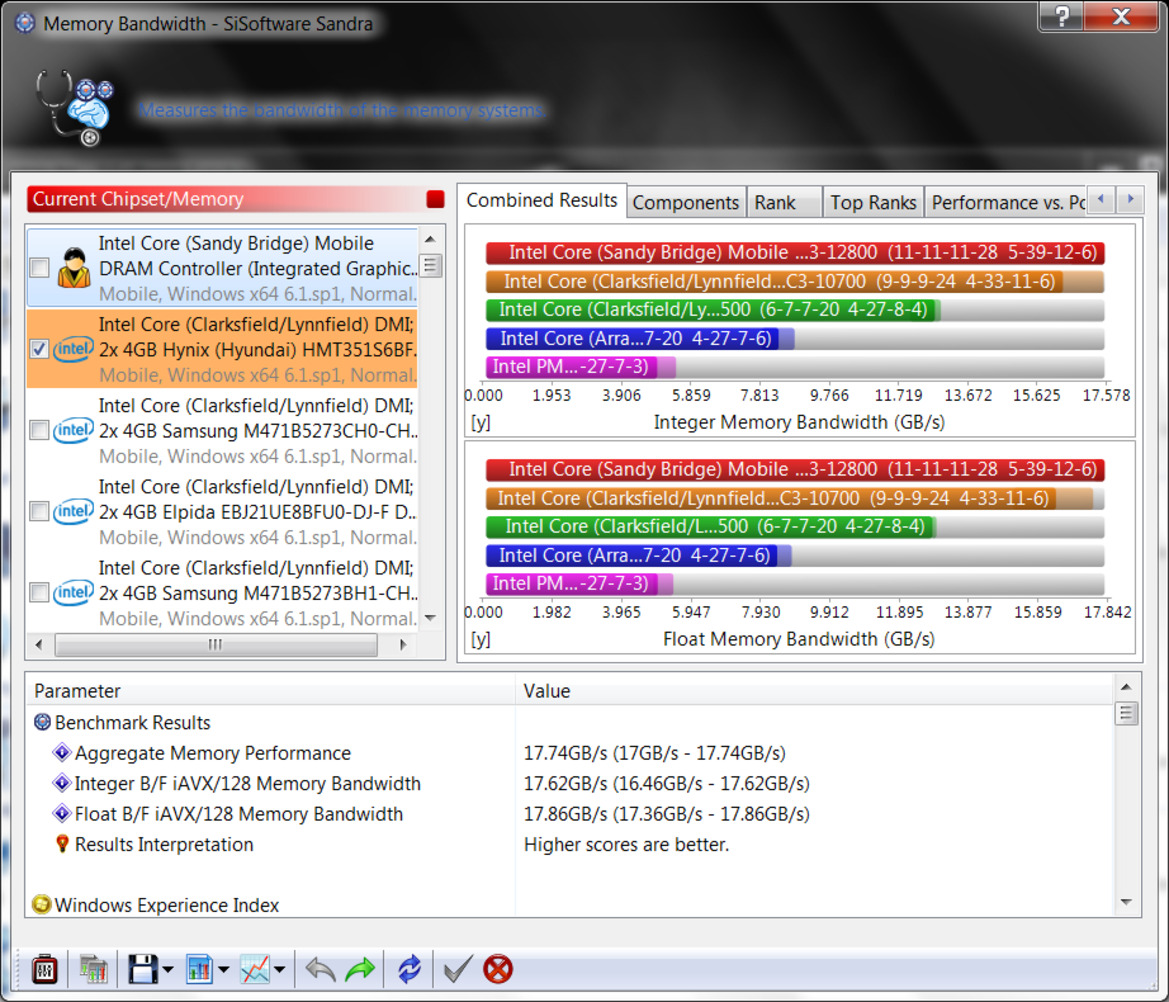Click the user avatar icon for Sandy Bridge
Image resolution: width=1169 pixels, height=1002 pixels.
click(74, 268)
